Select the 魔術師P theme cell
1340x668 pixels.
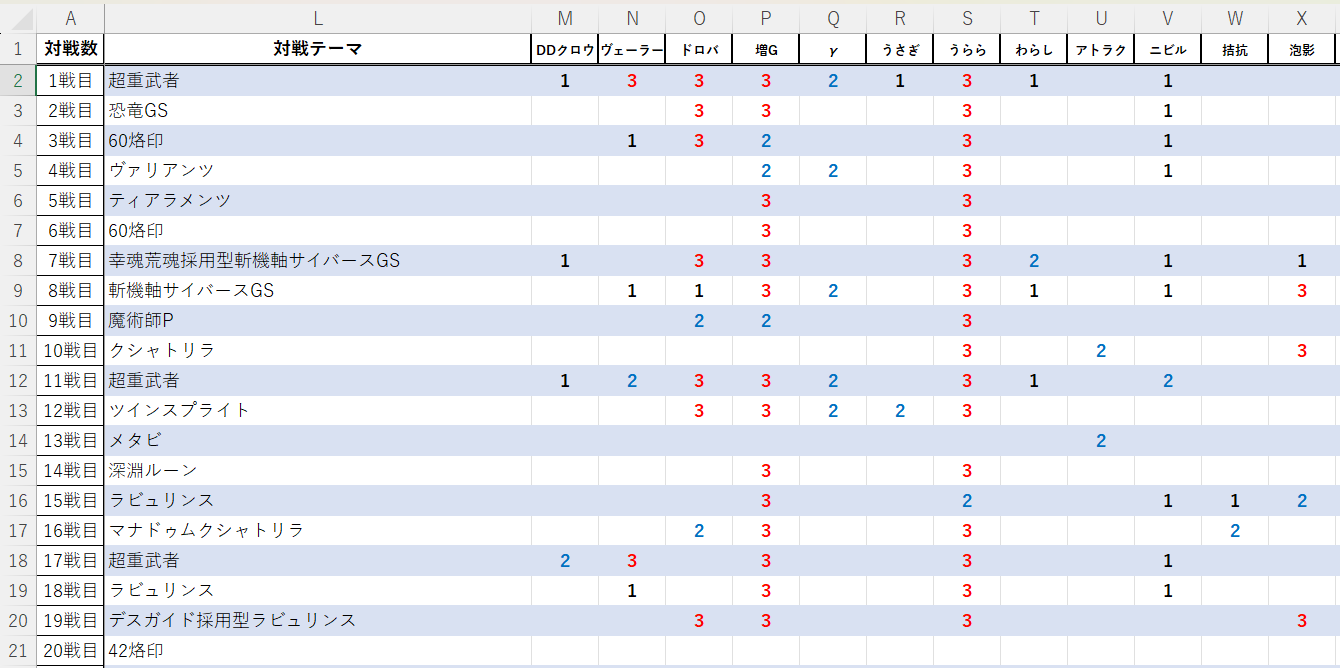[317, 320]
